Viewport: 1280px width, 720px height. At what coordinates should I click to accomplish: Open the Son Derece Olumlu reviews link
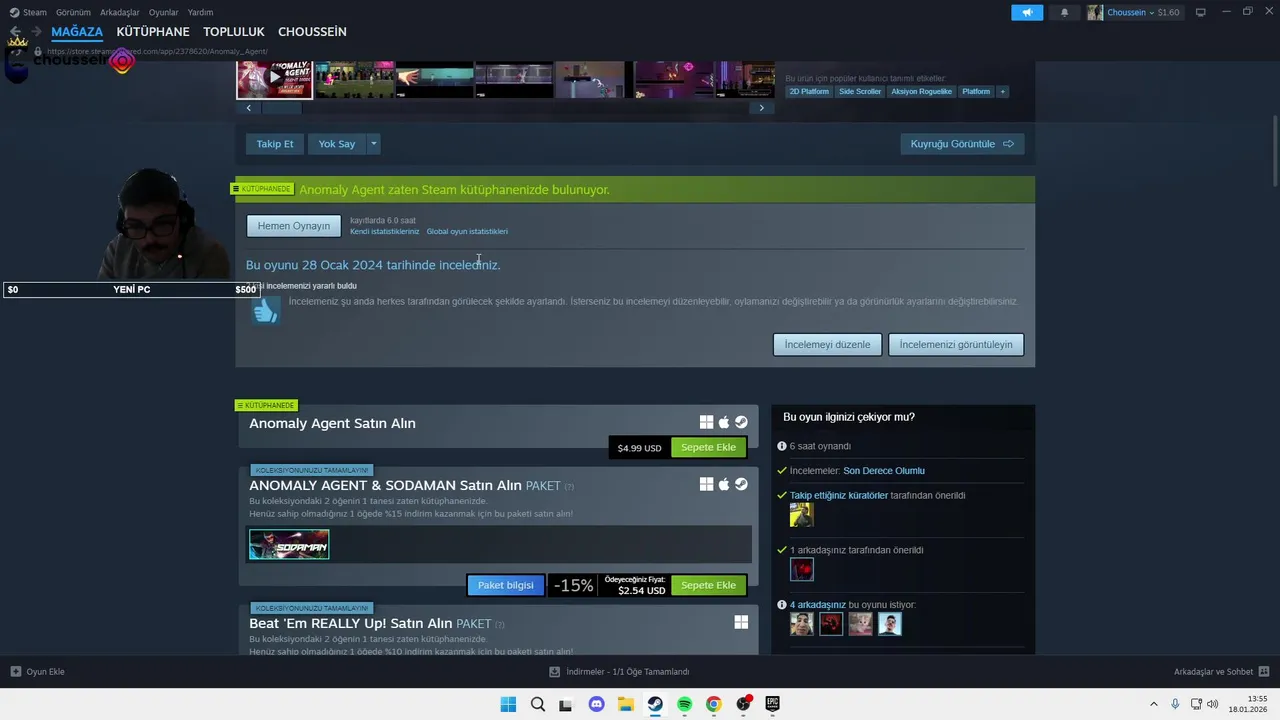[x=884, y=471]
